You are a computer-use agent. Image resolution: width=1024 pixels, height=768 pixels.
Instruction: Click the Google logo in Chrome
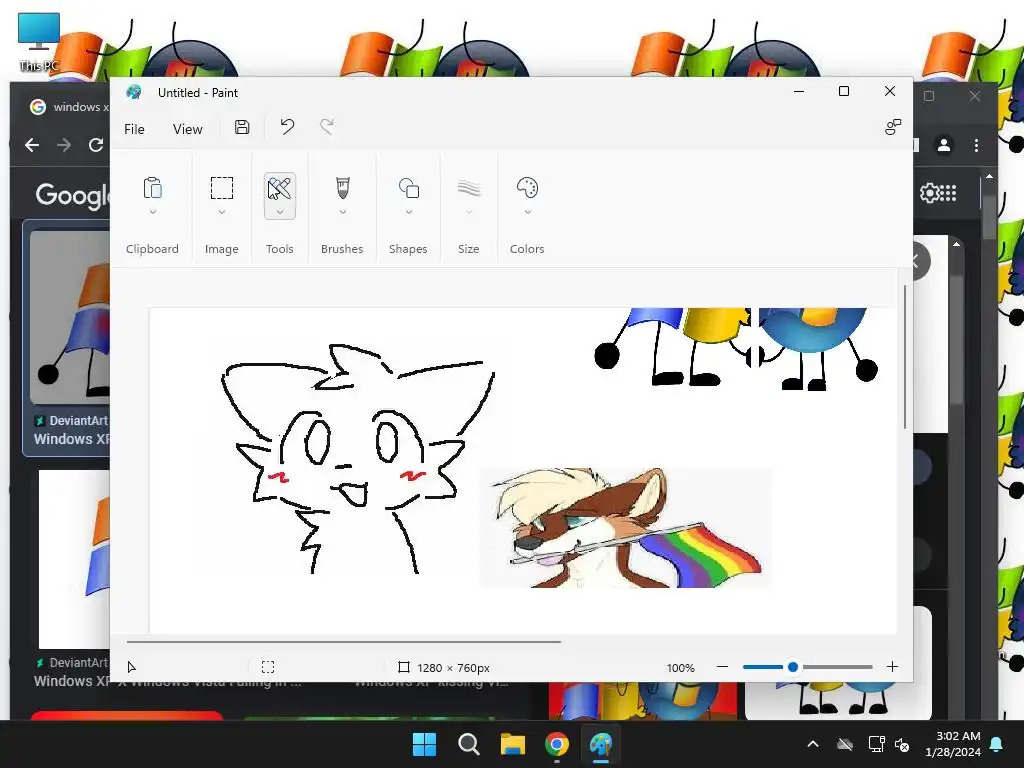(72, 195)
